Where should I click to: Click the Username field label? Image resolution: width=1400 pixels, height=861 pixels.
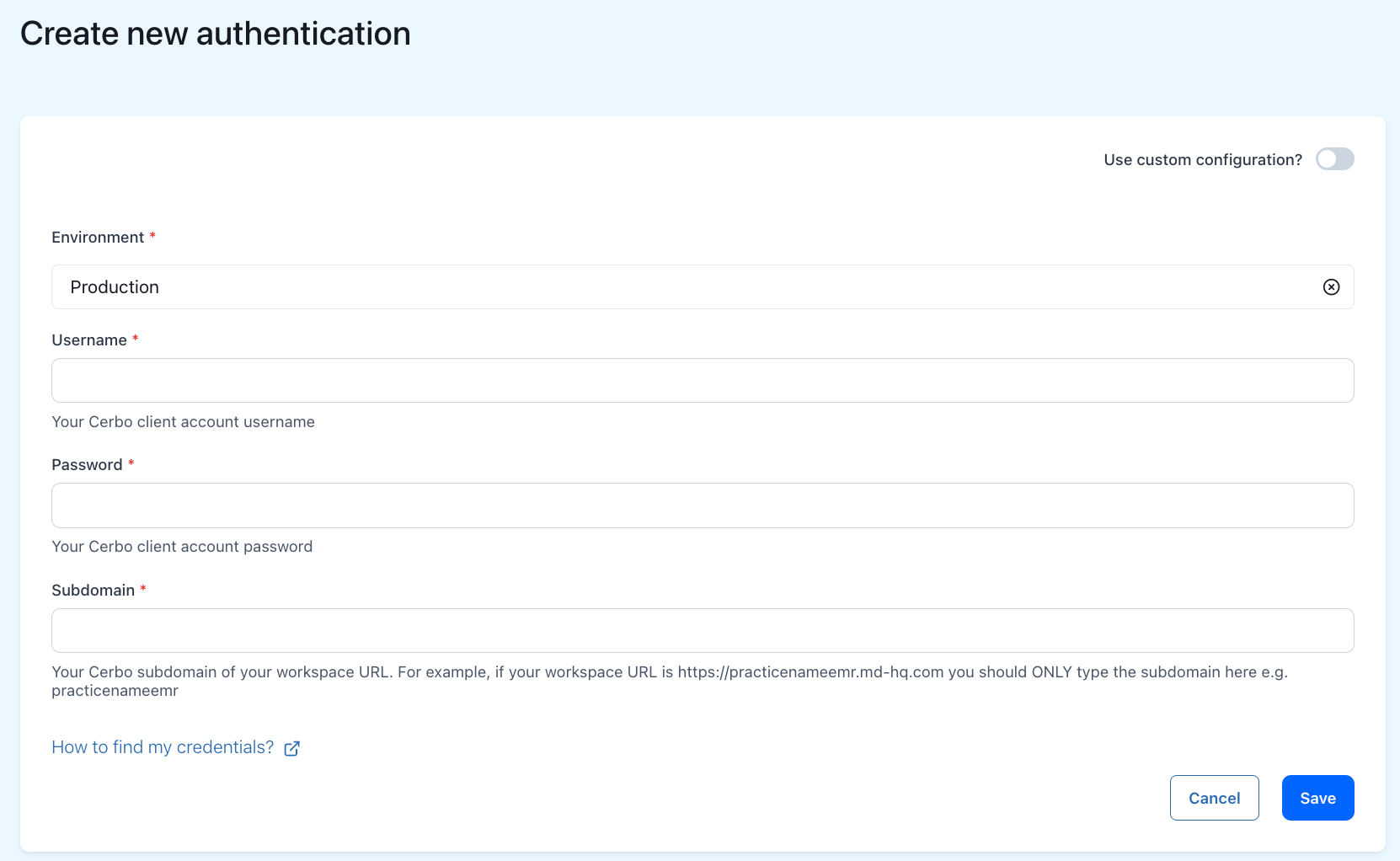point(89,340)
